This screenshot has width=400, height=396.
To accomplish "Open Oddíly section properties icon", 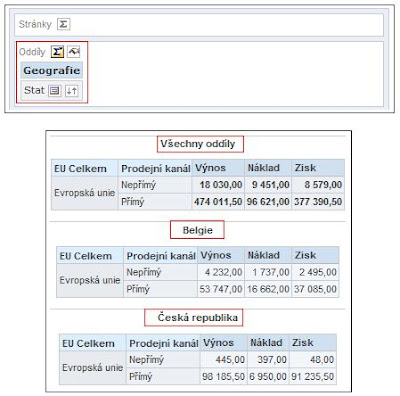I will pyautogui.click(x=74, y=52).
